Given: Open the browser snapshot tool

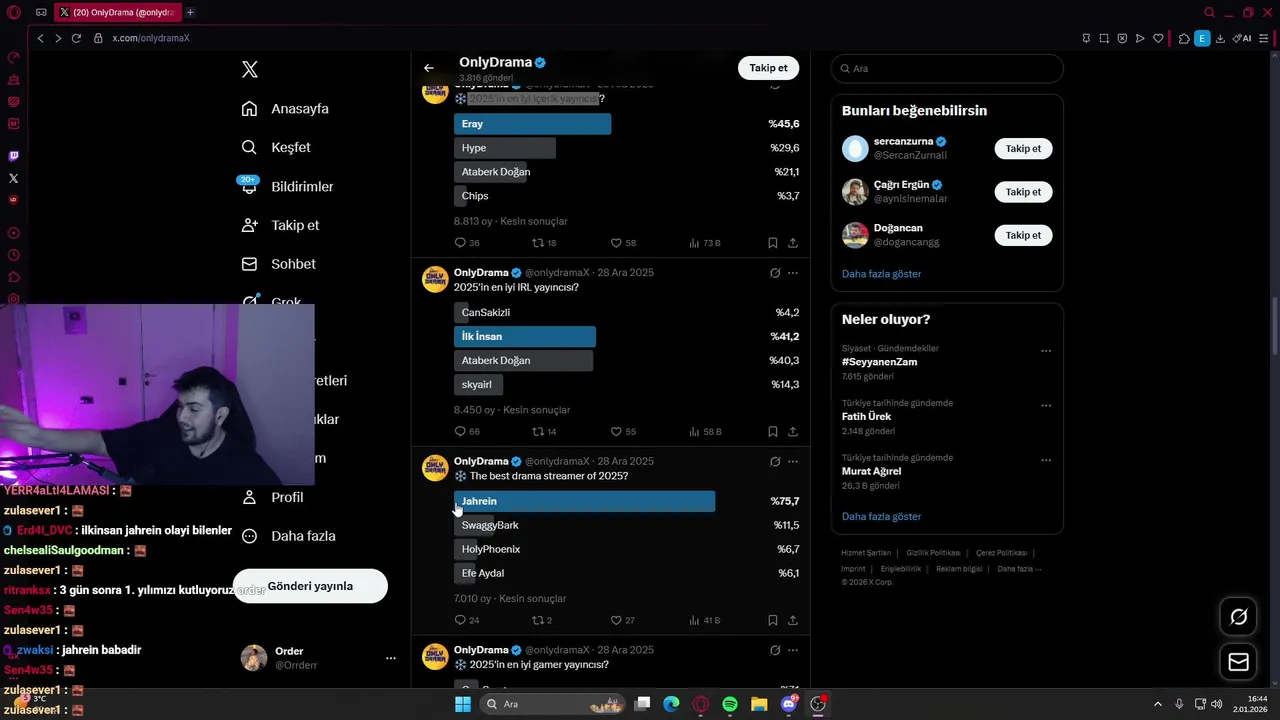Looking at the screenshot, I should (1104, 38).
